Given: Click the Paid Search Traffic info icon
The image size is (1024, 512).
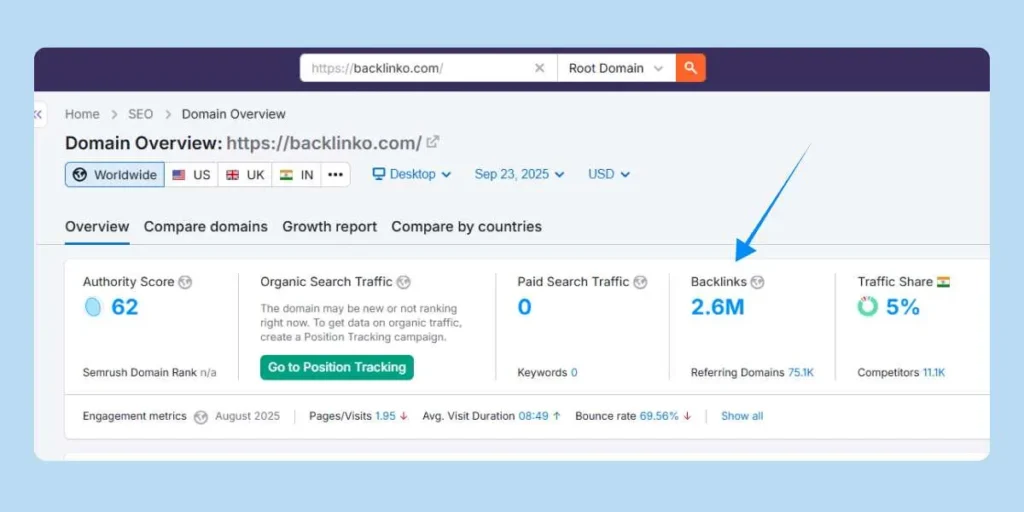Looking at the screenshot, I should [640, 283].
